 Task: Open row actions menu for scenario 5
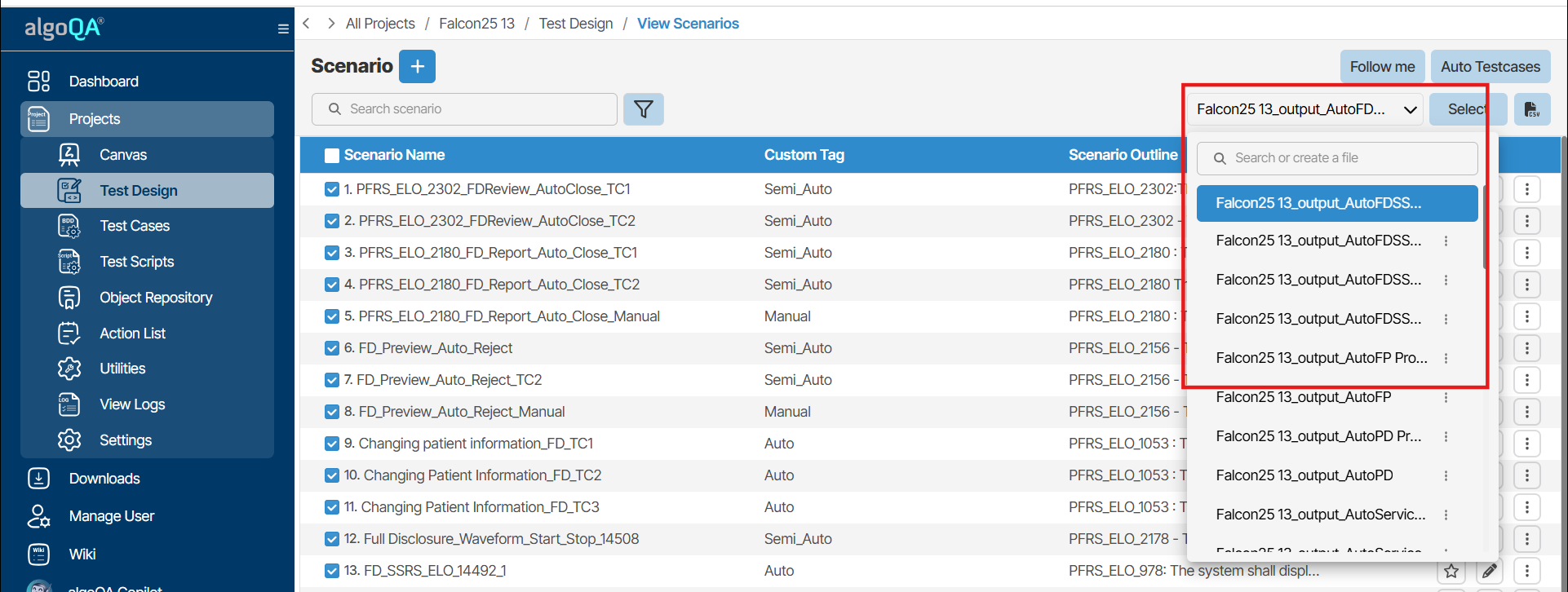(1527, 316)
